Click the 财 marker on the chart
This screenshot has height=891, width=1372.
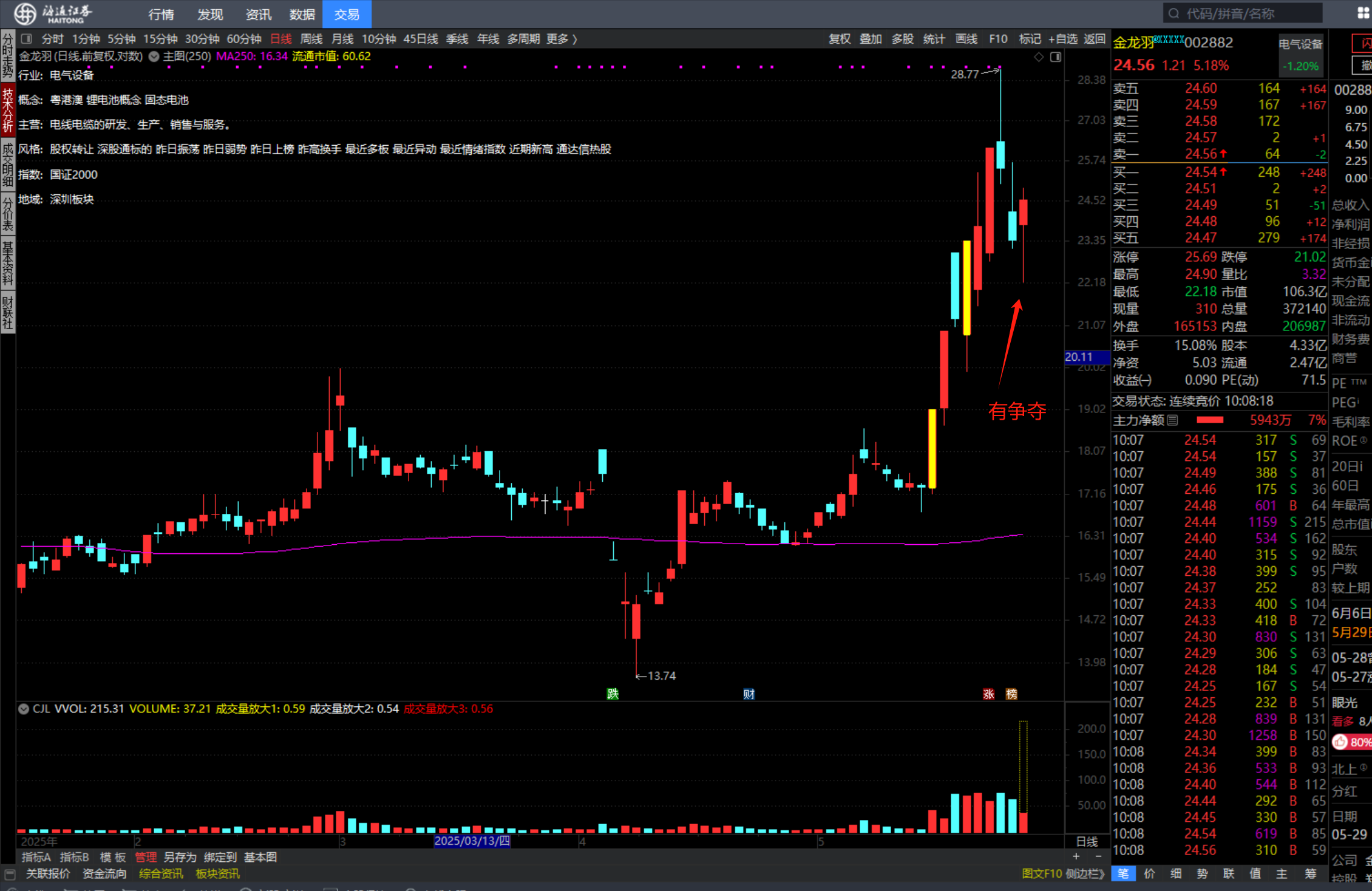point(749,694)
